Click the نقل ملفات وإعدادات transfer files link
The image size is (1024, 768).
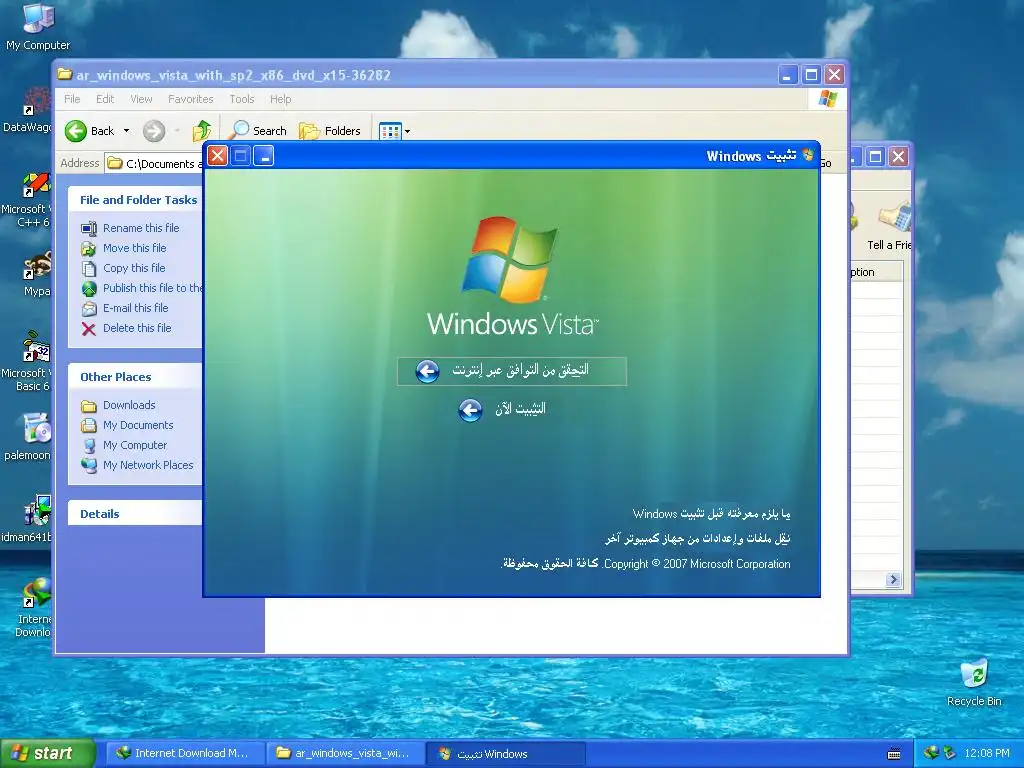click(697, 539)
